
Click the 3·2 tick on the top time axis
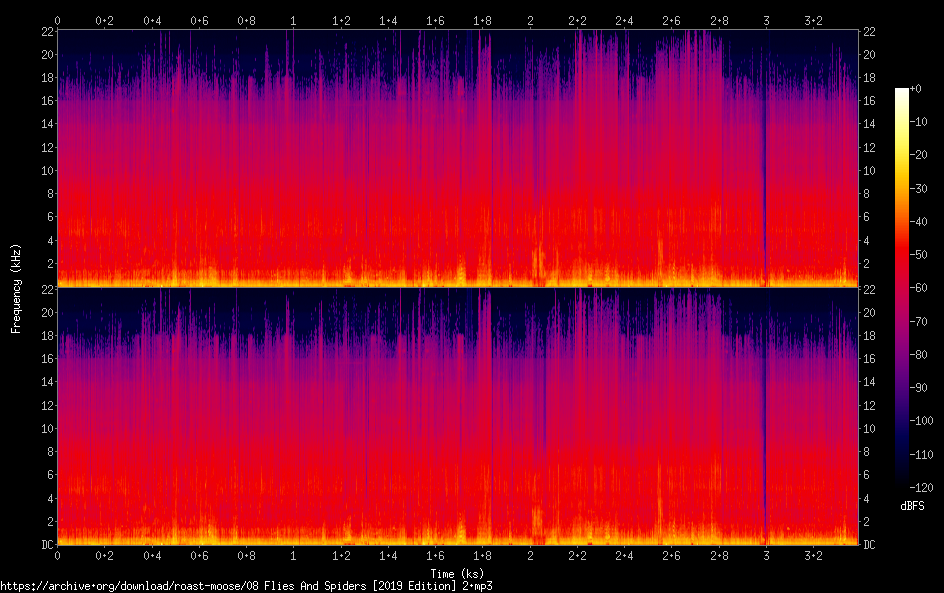point(813,19)
